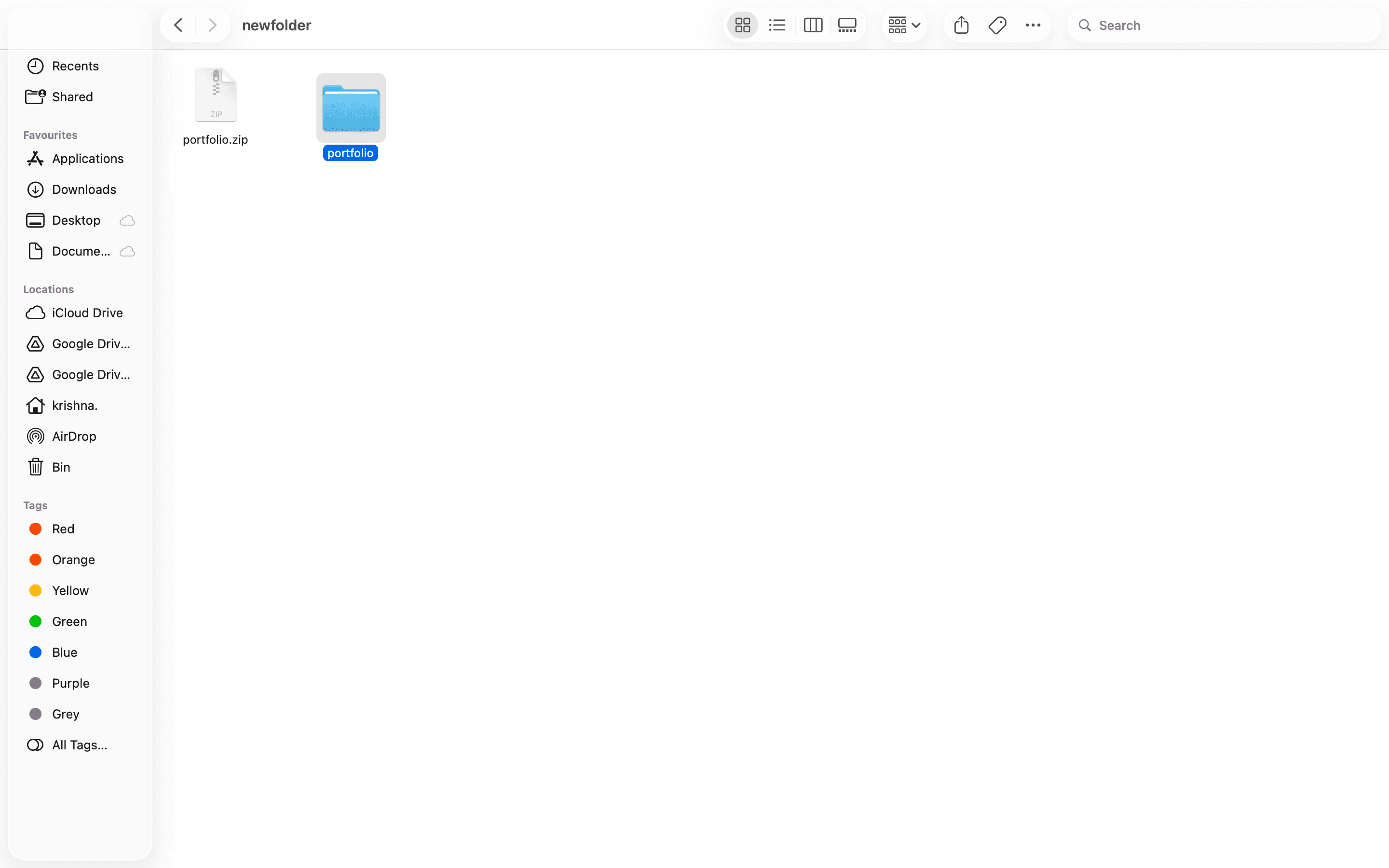Open the Bin in the sidebar

tap(81, 467)
